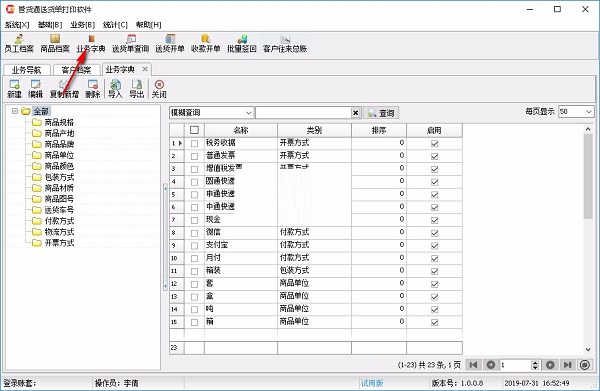Open the 统计[C] menu
The image size is (600, 391).
[x=115, y=25]
